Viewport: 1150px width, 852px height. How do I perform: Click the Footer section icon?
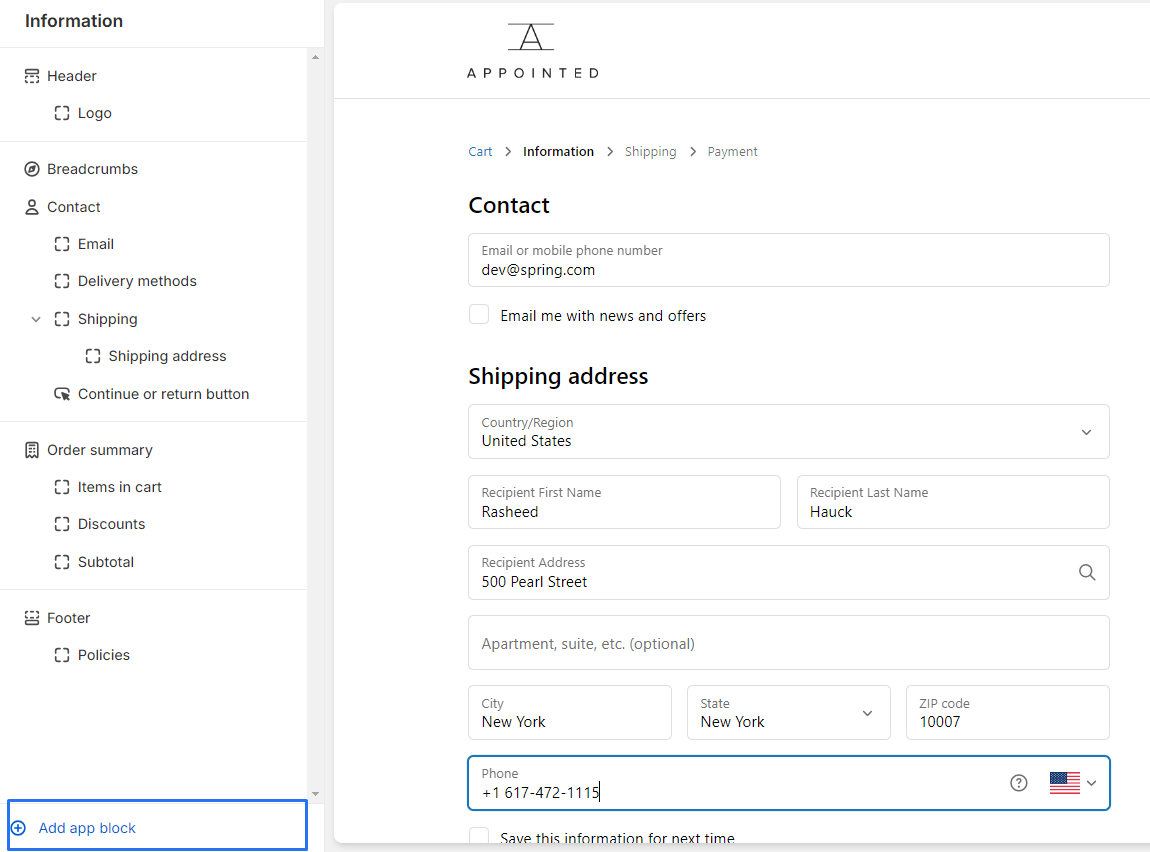click(x=32, y=618)
